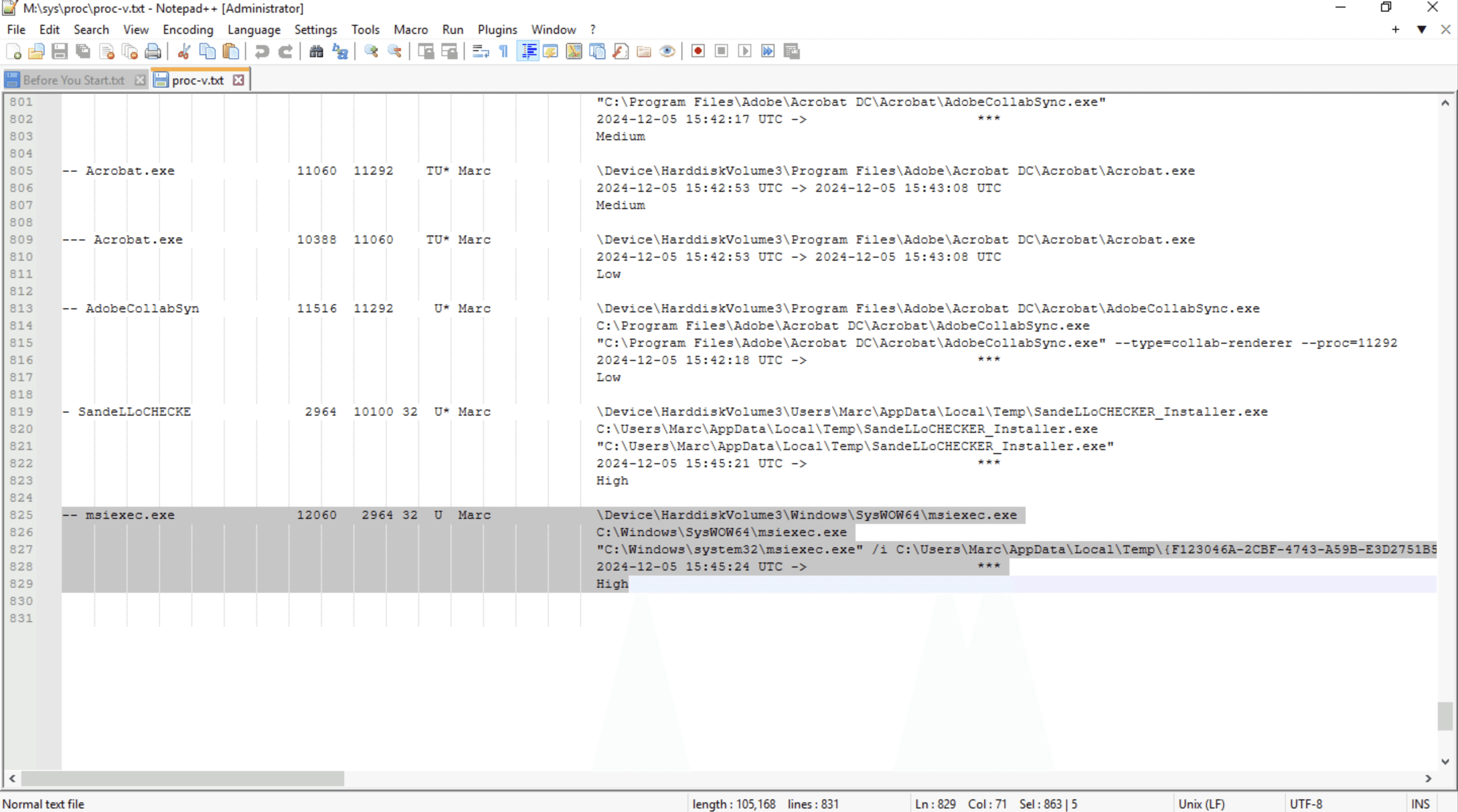Image resolution: width=1458 pixels, height=812 pixels.
Task: Open the Edit menu
Action: [x=49, y=29]
